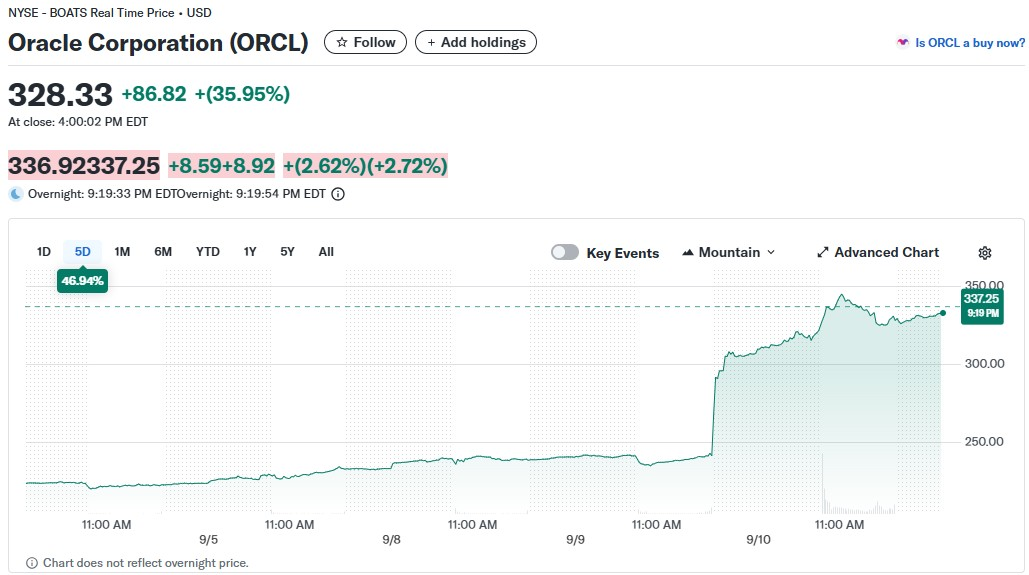Toggle the Key Events switch

(x=564, y=253)
